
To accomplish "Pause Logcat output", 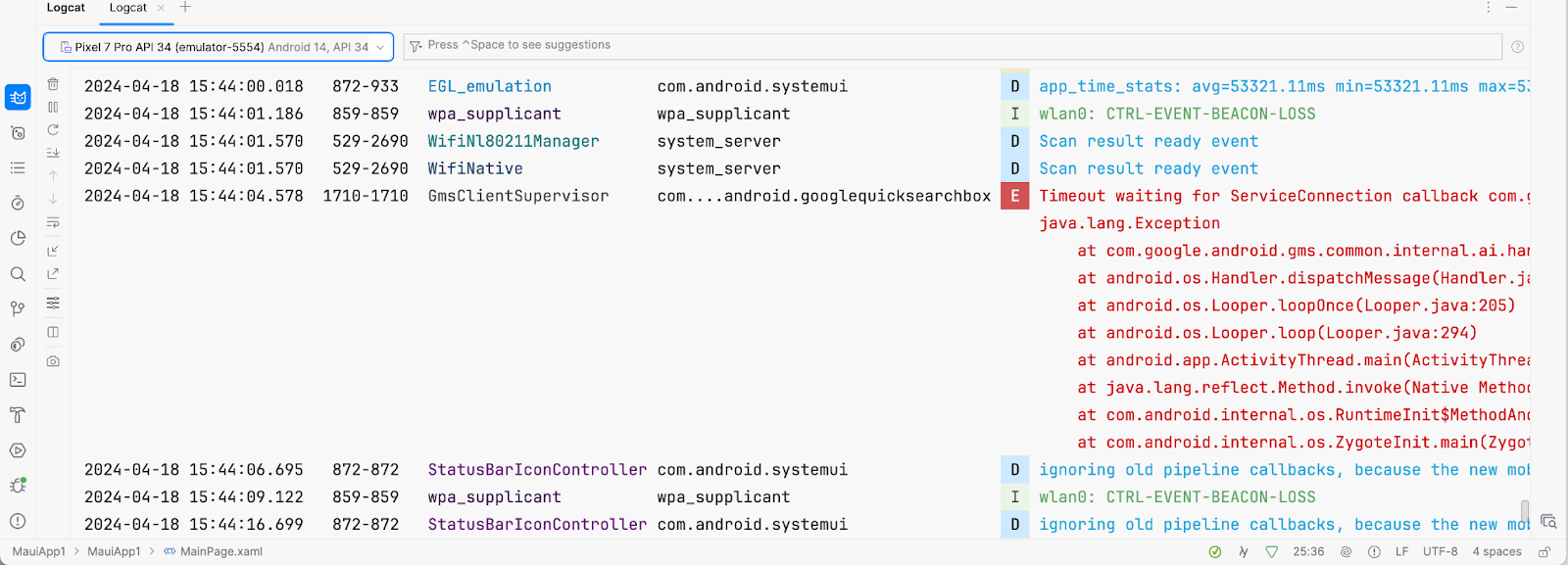I will [x=53, y=107].
